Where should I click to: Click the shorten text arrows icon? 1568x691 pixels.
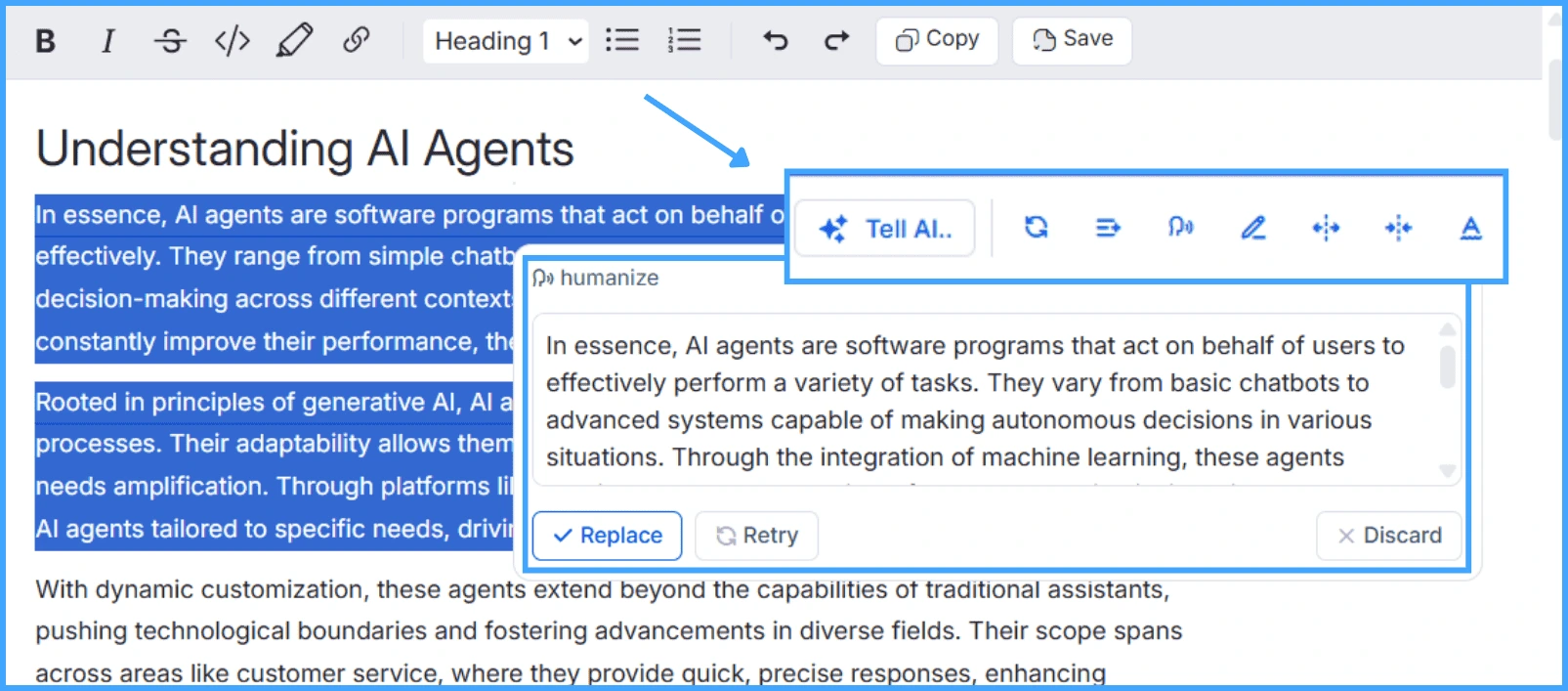[x=1398, y=228]
